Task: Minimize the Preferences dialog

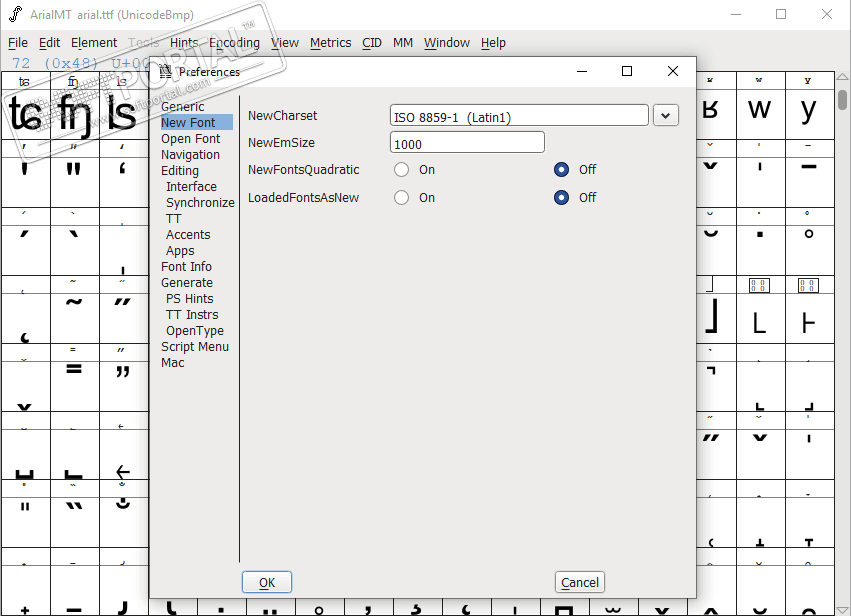Action: point(582,71)
